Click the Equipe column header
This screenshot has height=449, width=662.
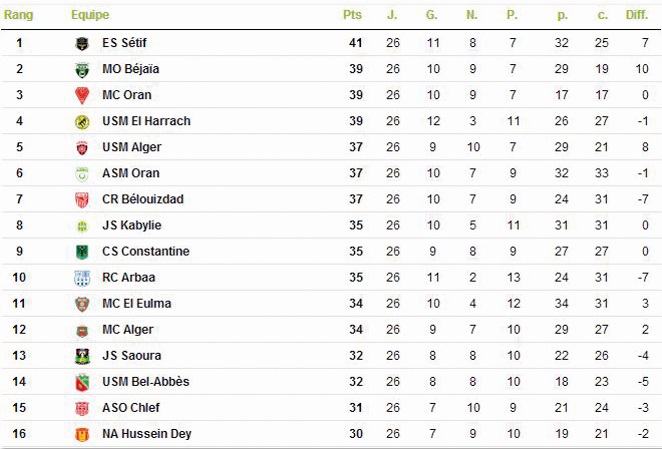coord(90,16)
